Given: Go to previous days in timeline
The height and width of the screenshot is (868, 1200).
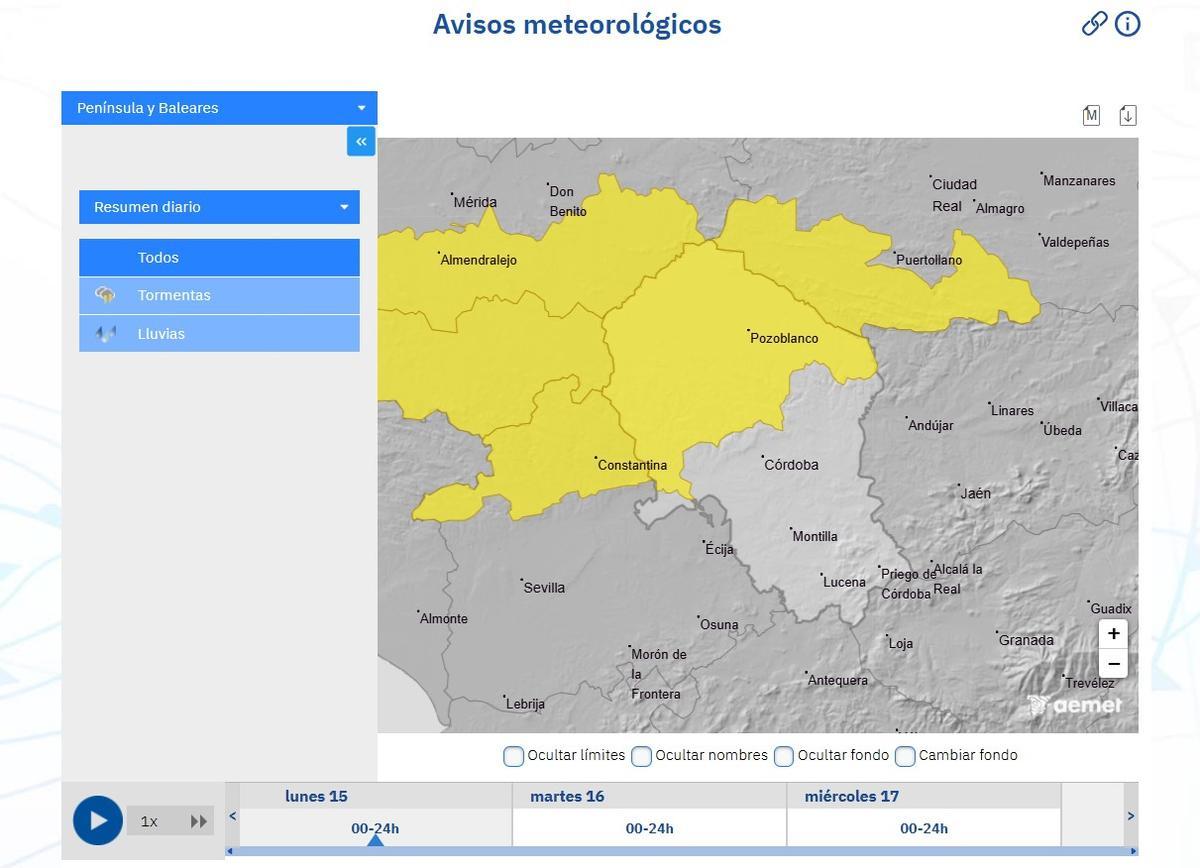Looking at the screenshot, I should point(233,816).
